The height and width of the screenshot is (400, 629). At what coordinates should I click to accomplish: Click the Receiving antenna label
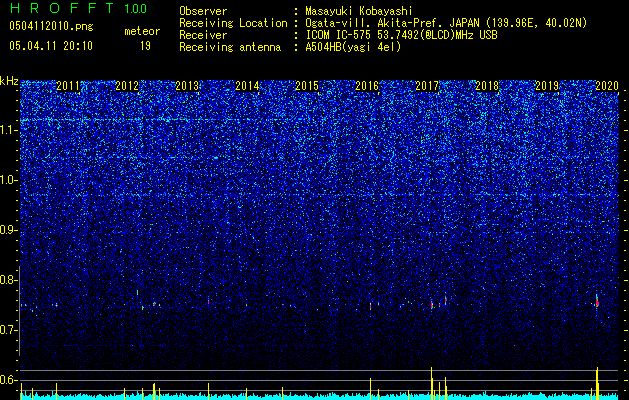[x=230, y=47]
